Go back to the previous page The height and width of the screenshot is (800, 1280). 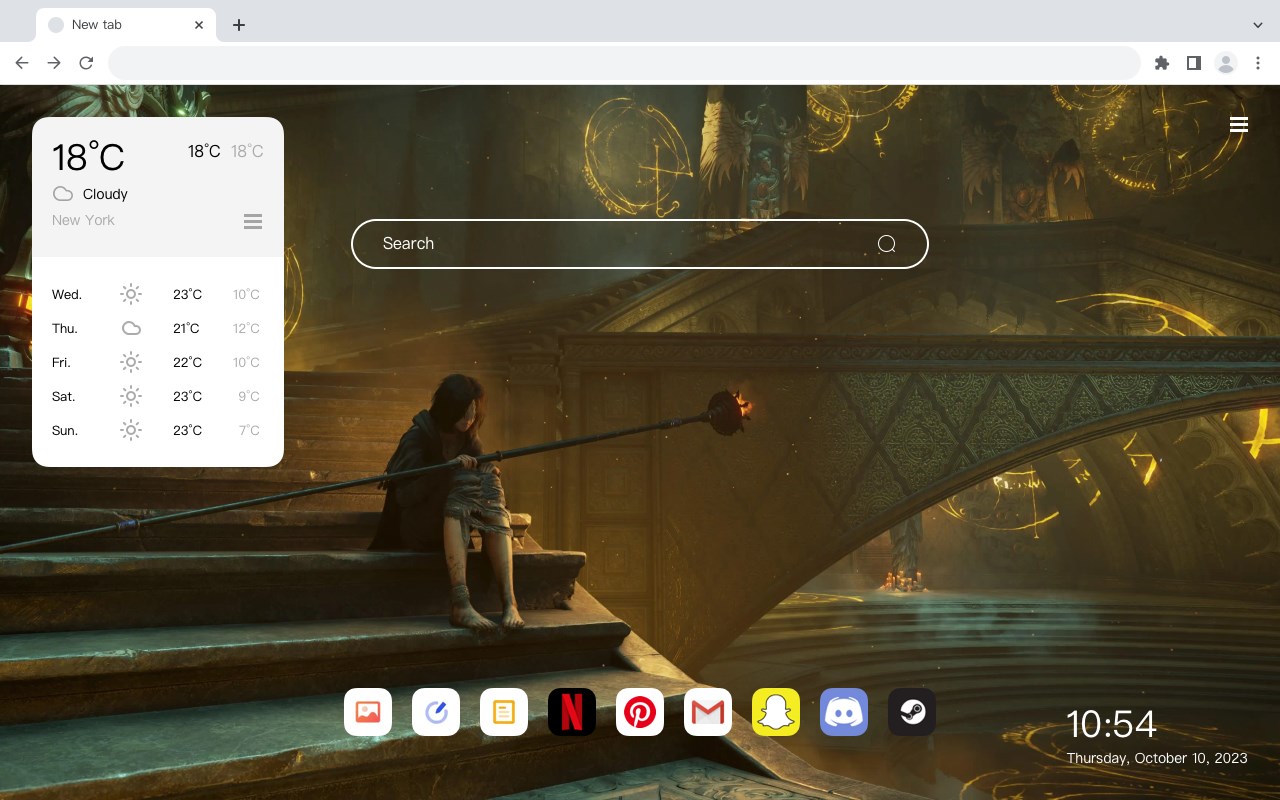pos(22,63)
